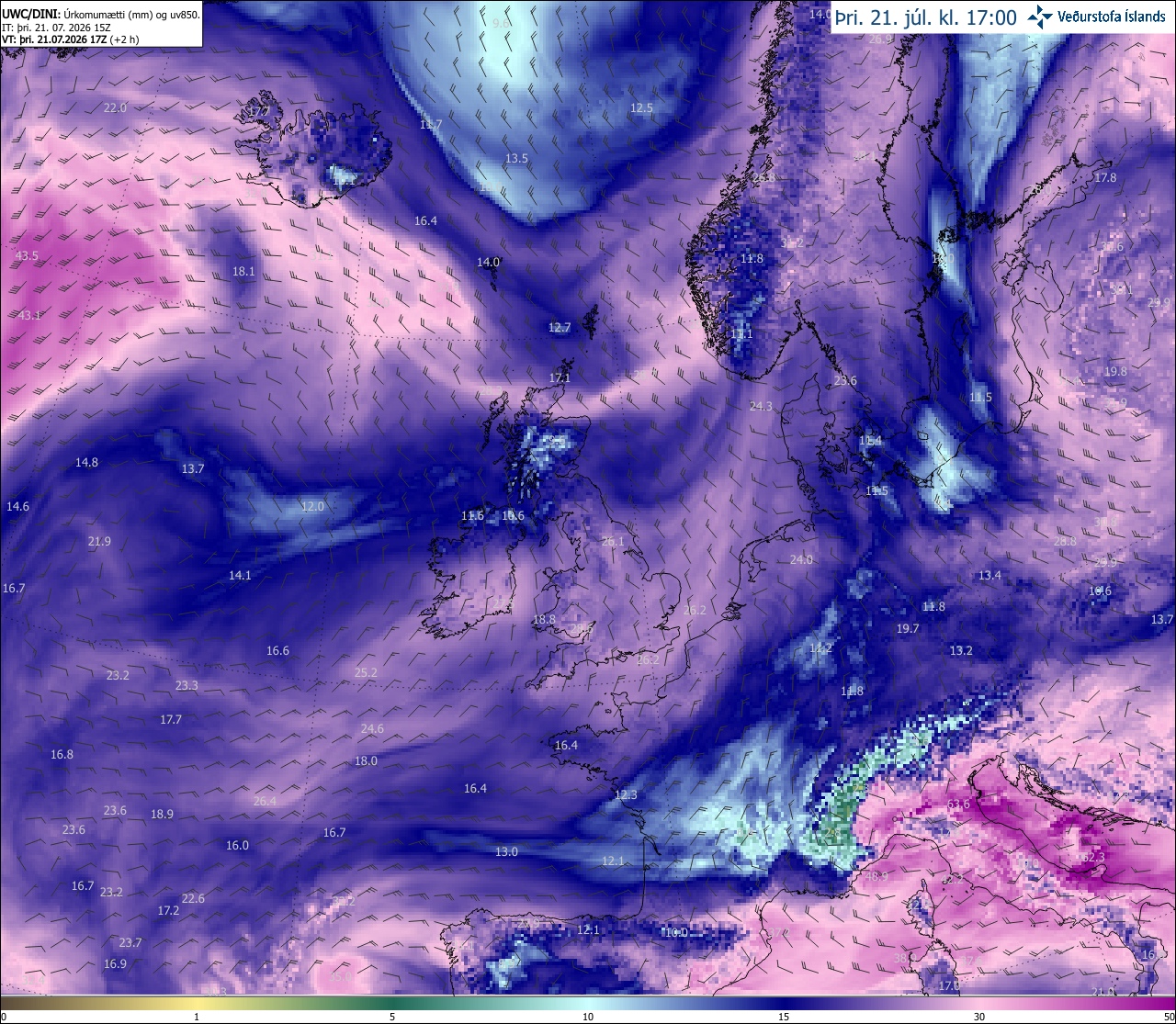1176x1024 pixels.
Task: Click the Veðurstofa Íslands logo icon
Action: click(1039, 17)
